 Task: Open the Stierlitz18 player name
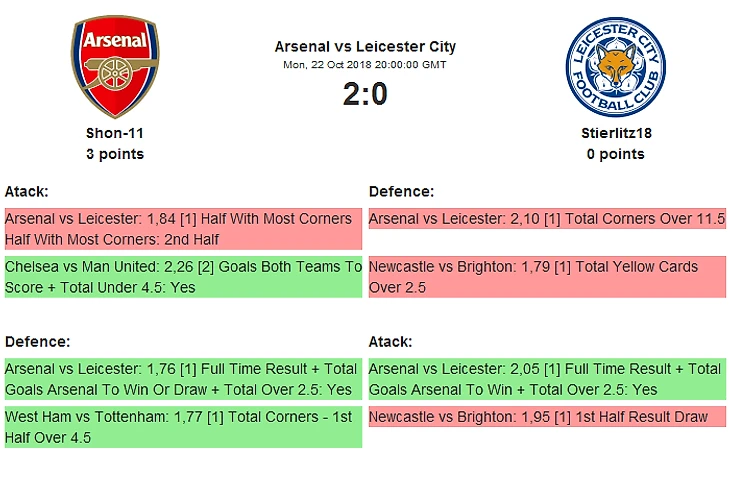[615, 132]
